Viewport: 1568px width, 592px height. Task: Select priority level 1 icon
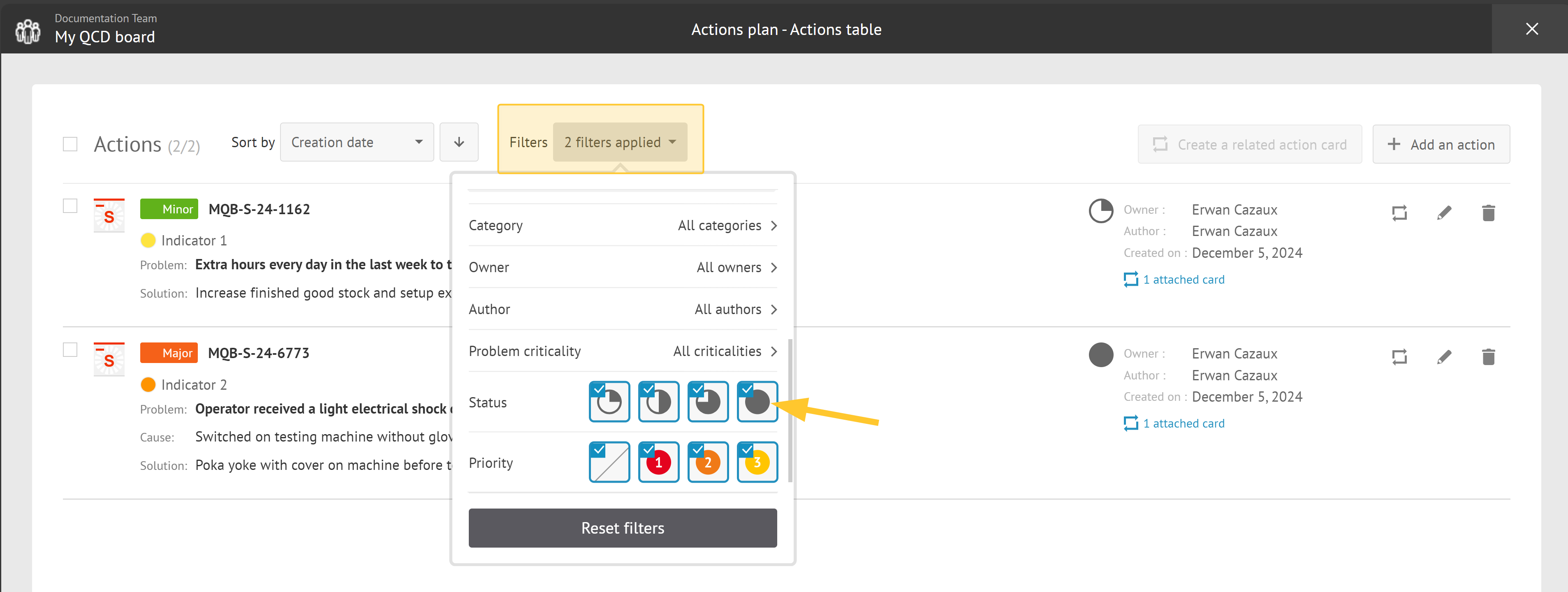[x=659, y=462]
